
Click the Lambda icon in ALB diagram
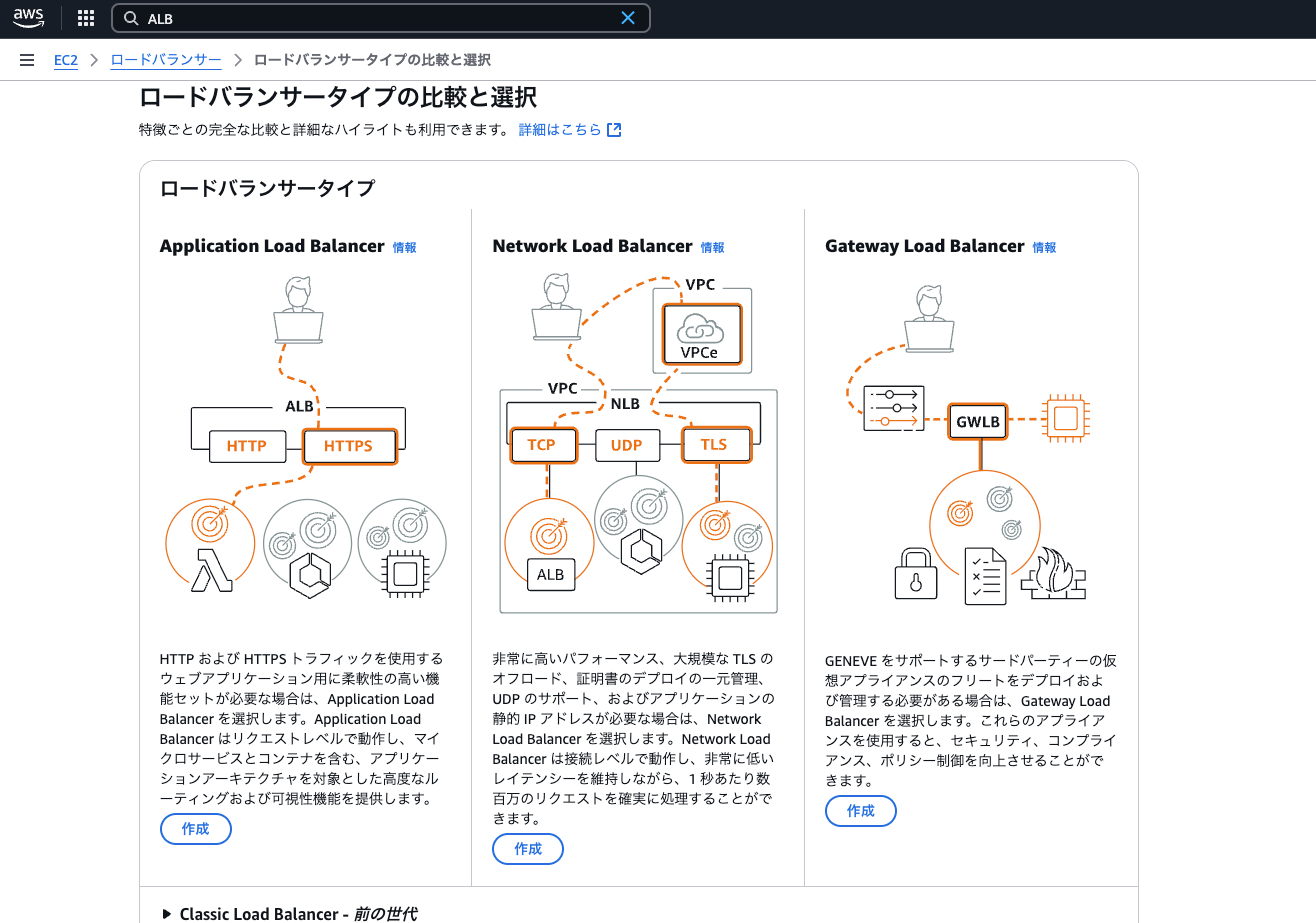click(211, 570)
